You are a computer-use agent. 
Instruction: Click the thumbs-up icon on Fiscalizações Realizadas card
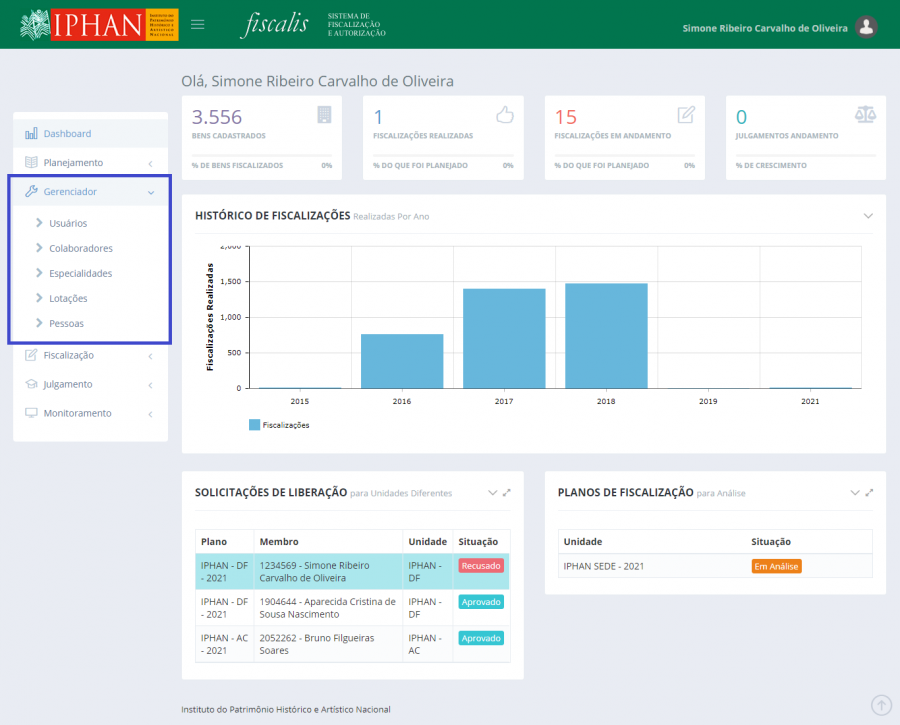504,114
